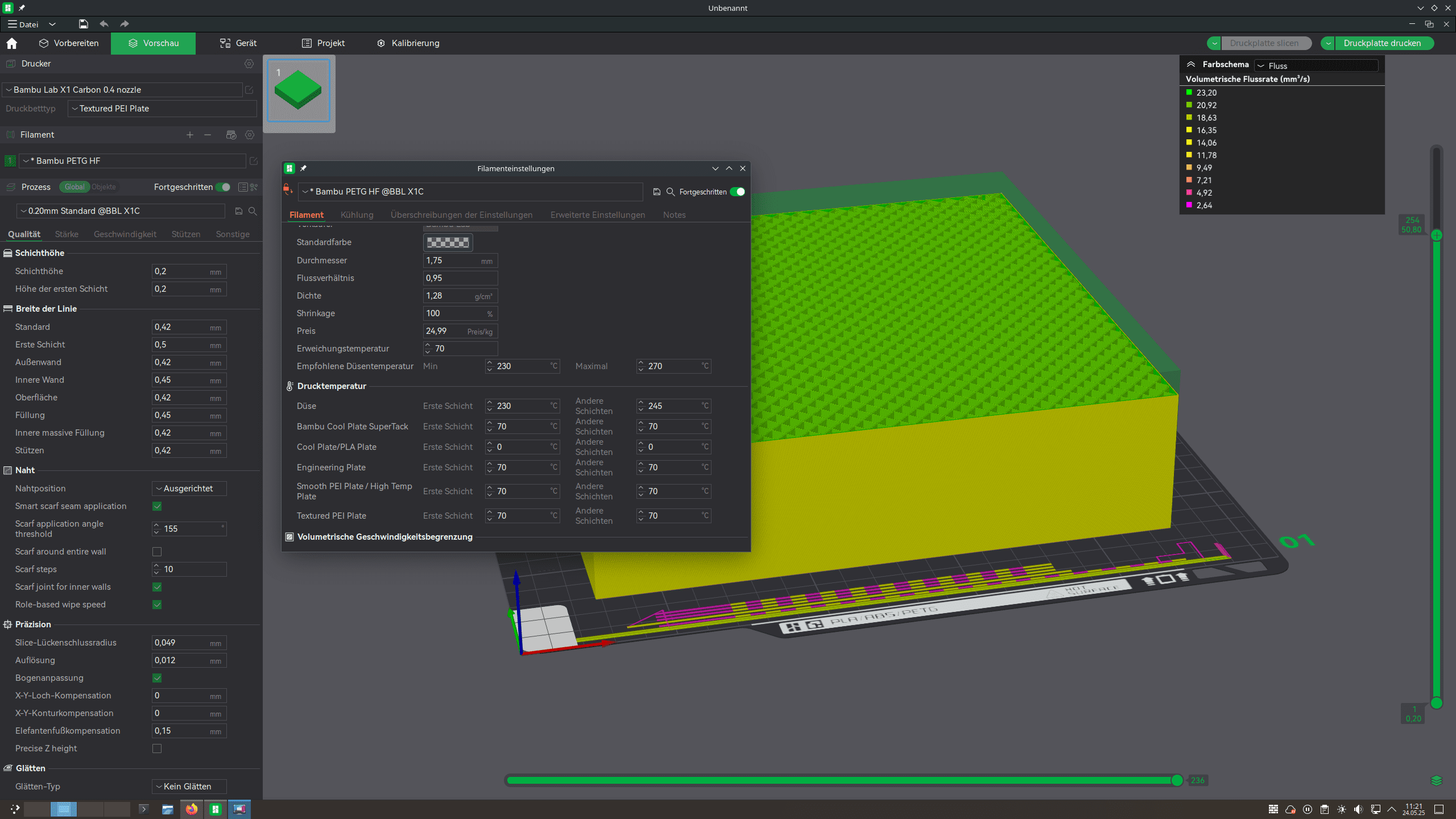Remove a filament with the minus icon
The width and height of the screenshot is (1456, 819).
pos(208,135)
